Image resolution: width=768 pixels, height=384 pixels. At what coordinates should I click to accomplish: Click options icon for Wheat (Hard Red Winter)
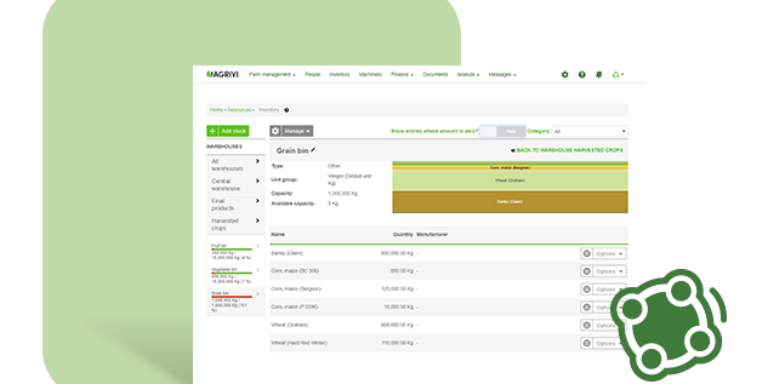click(586, 343)
